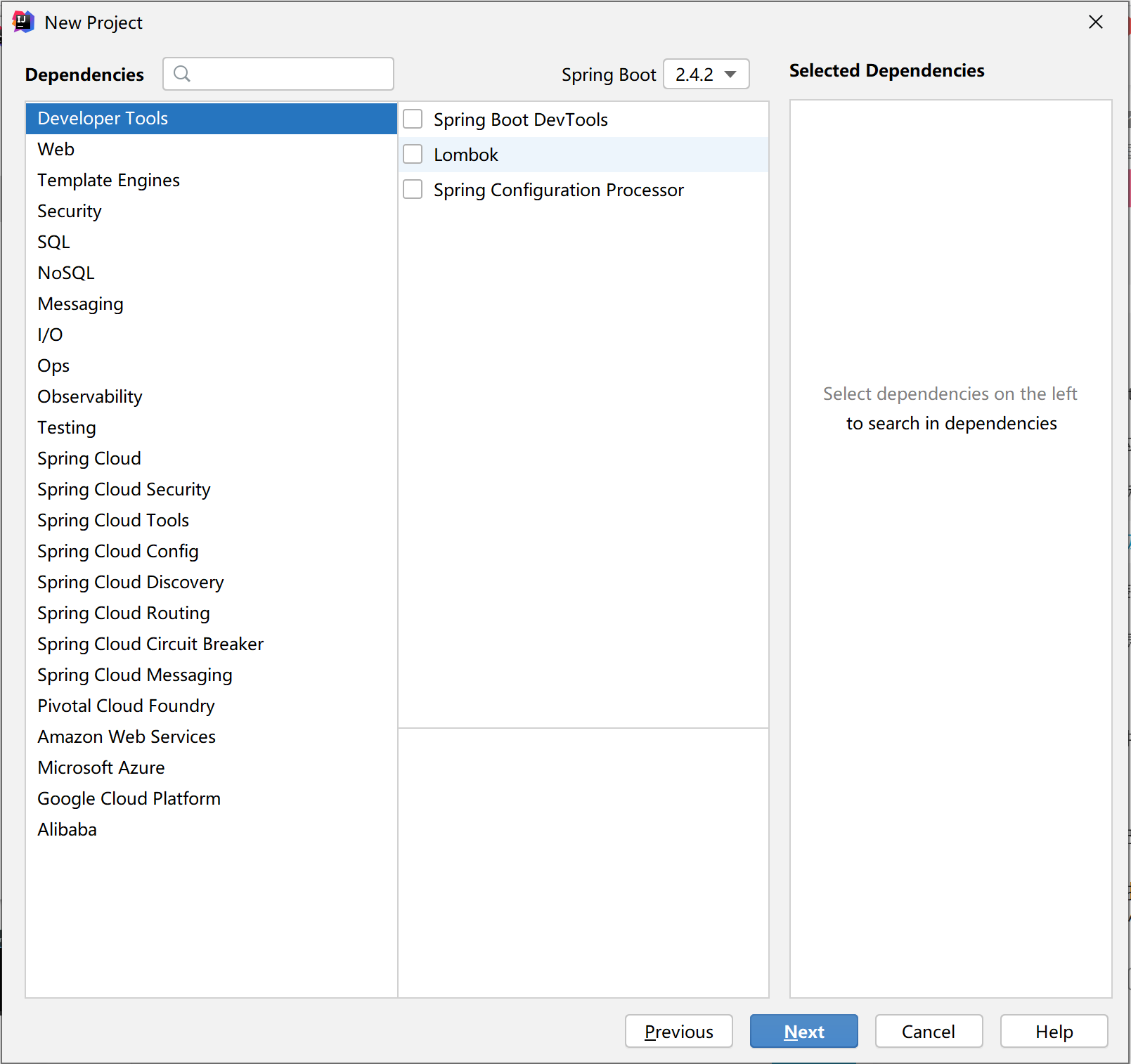1131x1064 pixels.
Task: Select the Observability category
Action: pos(212,396)
